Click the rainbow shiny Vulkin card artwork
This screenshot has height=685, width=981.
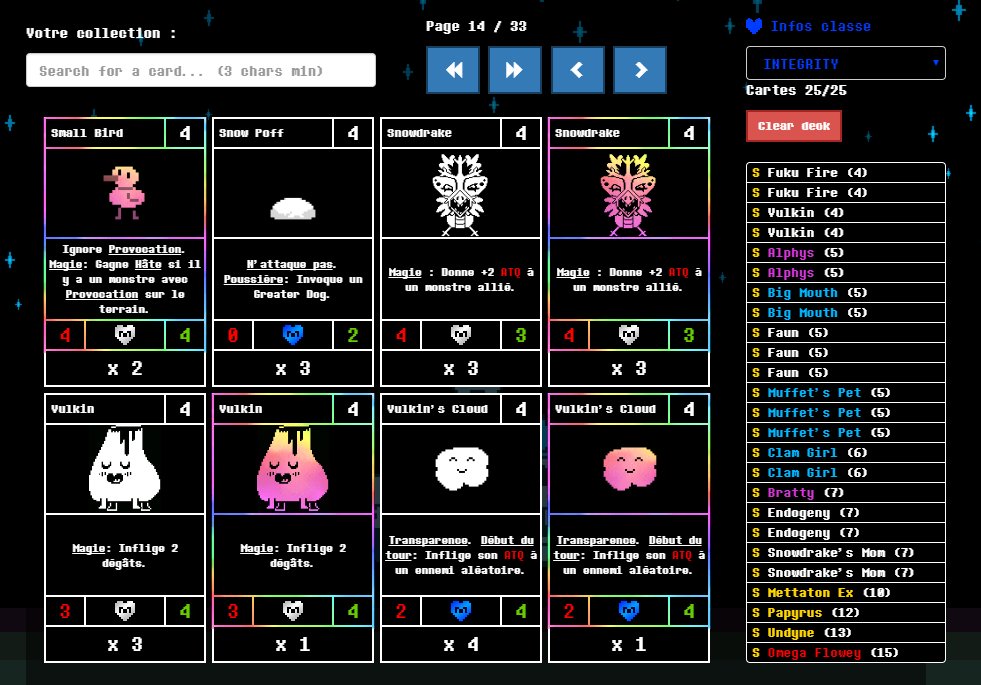pyautogui.click(x=293, y=469)
